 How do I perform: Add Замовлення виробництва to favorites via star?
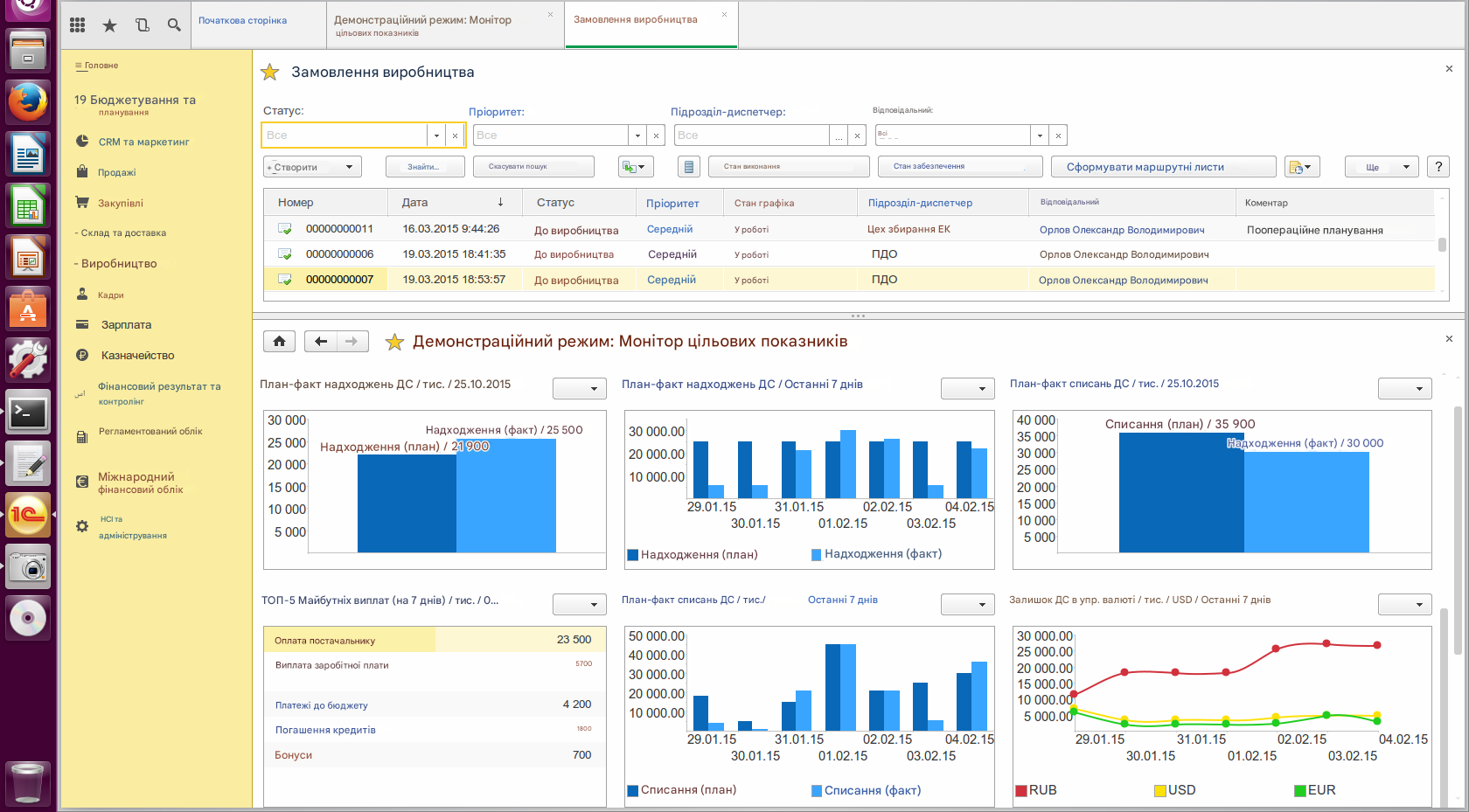coord(270,73)
